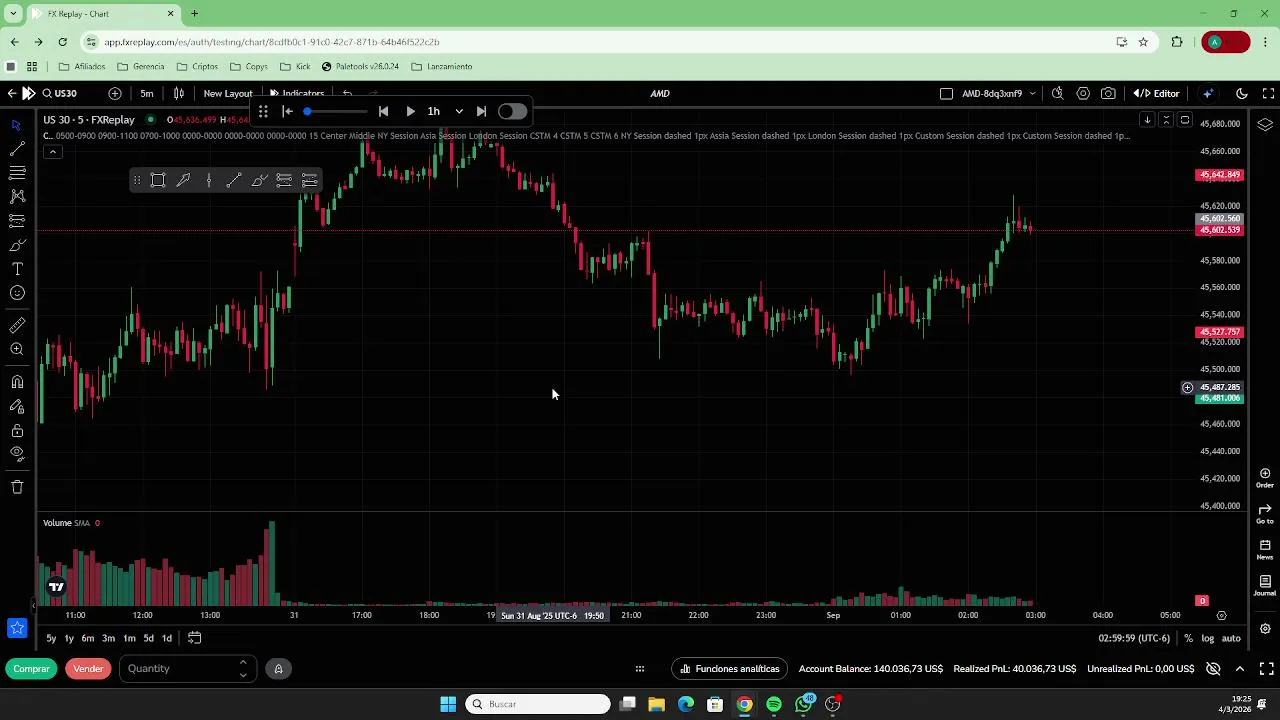Select the cursor arrow tool in left toolbar
1280x720 pixels.
pos(17,125)
